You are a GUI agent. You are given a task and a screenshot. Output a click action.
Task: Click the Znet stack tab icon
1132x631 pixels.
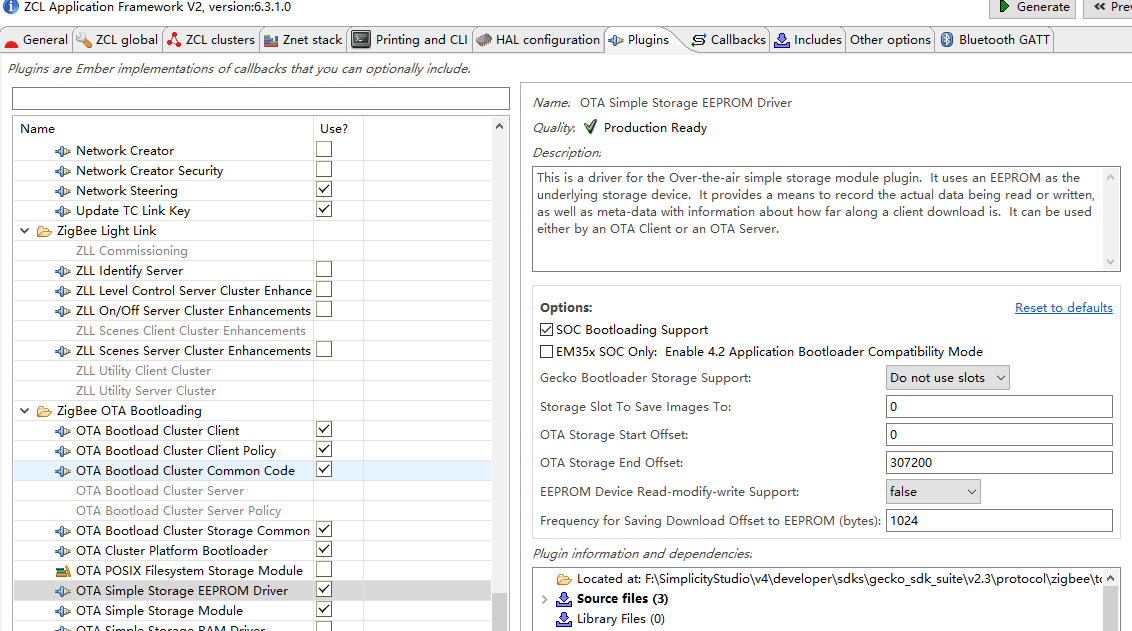(270, 40)
